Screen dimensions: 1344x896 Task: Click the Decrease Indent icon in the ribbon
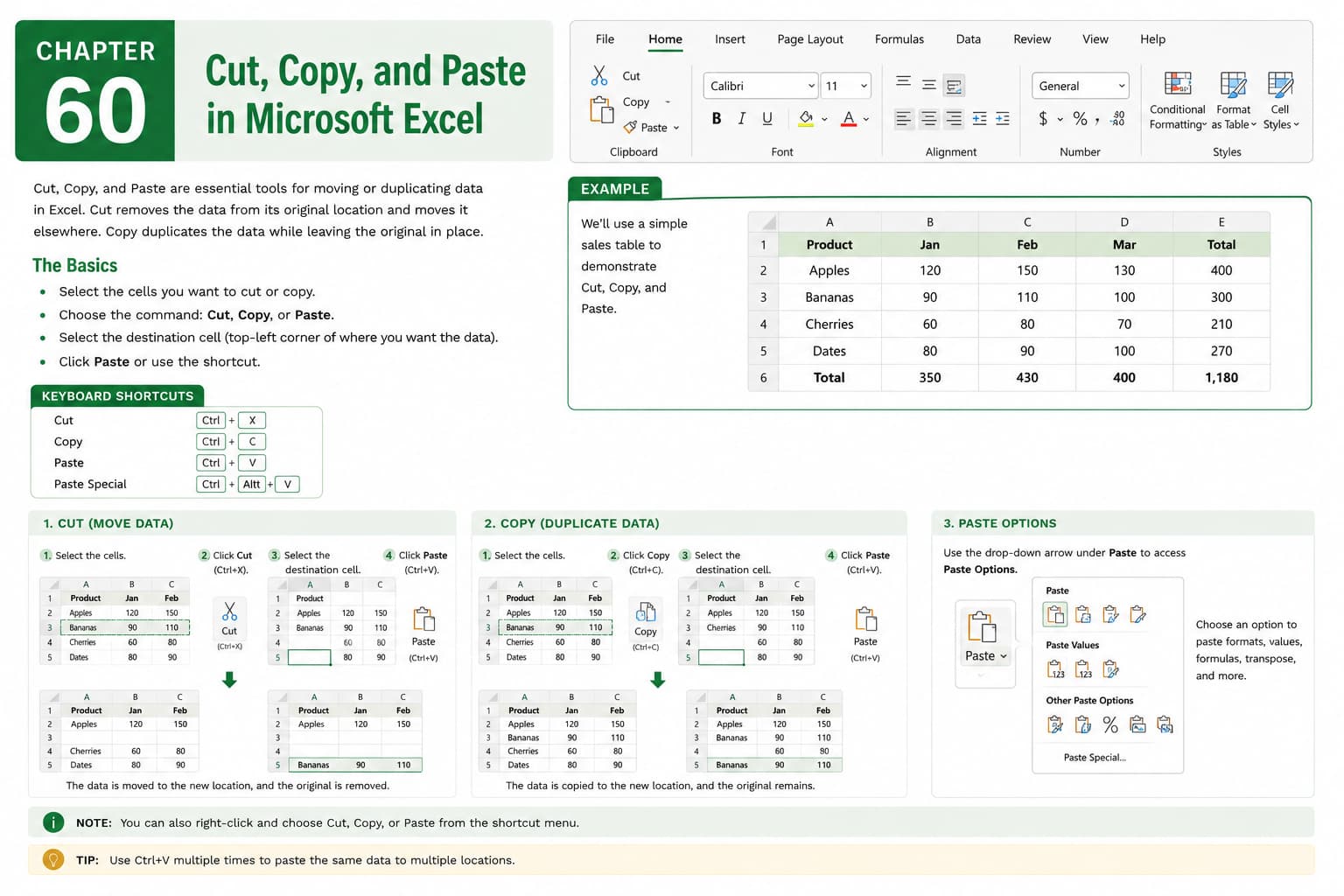tap(979, 118)
